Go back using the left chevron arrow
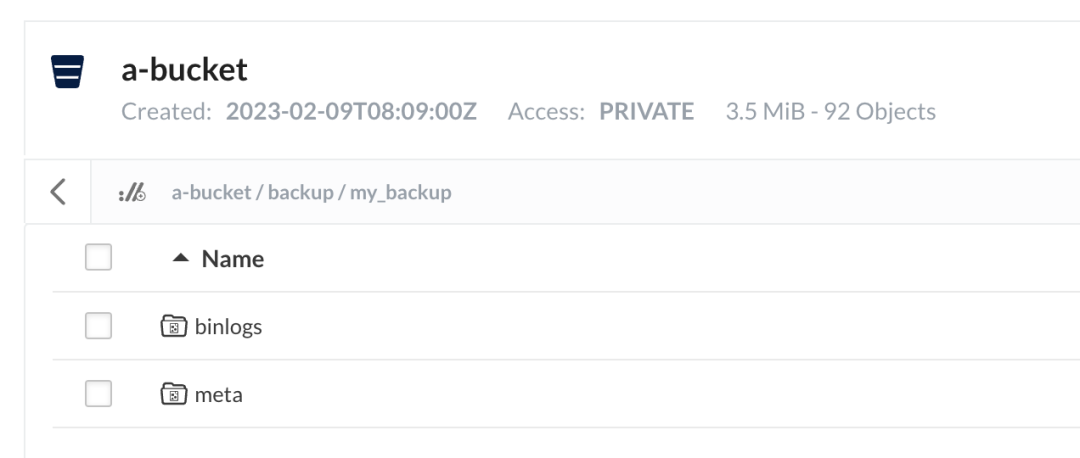 [58, 192]
